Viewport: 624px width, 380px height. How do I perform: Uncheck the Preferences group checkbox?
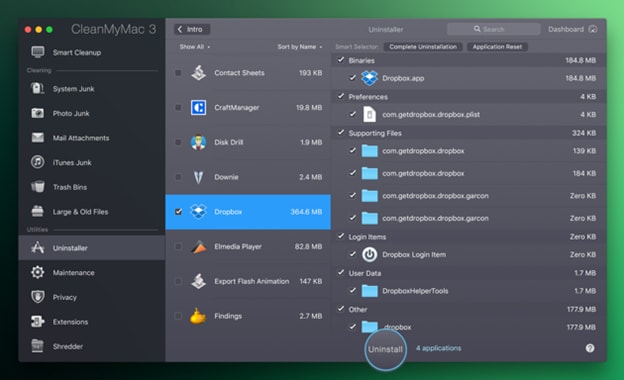pos(341,96)
